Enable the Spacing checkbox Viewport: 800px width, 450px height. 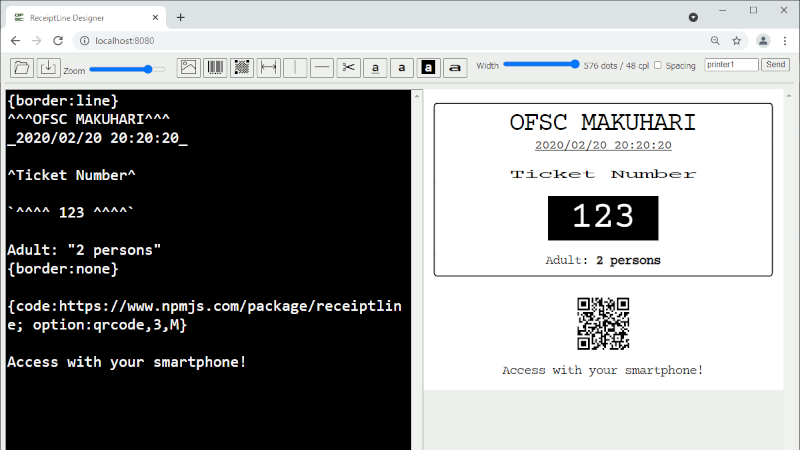[658, 65]
